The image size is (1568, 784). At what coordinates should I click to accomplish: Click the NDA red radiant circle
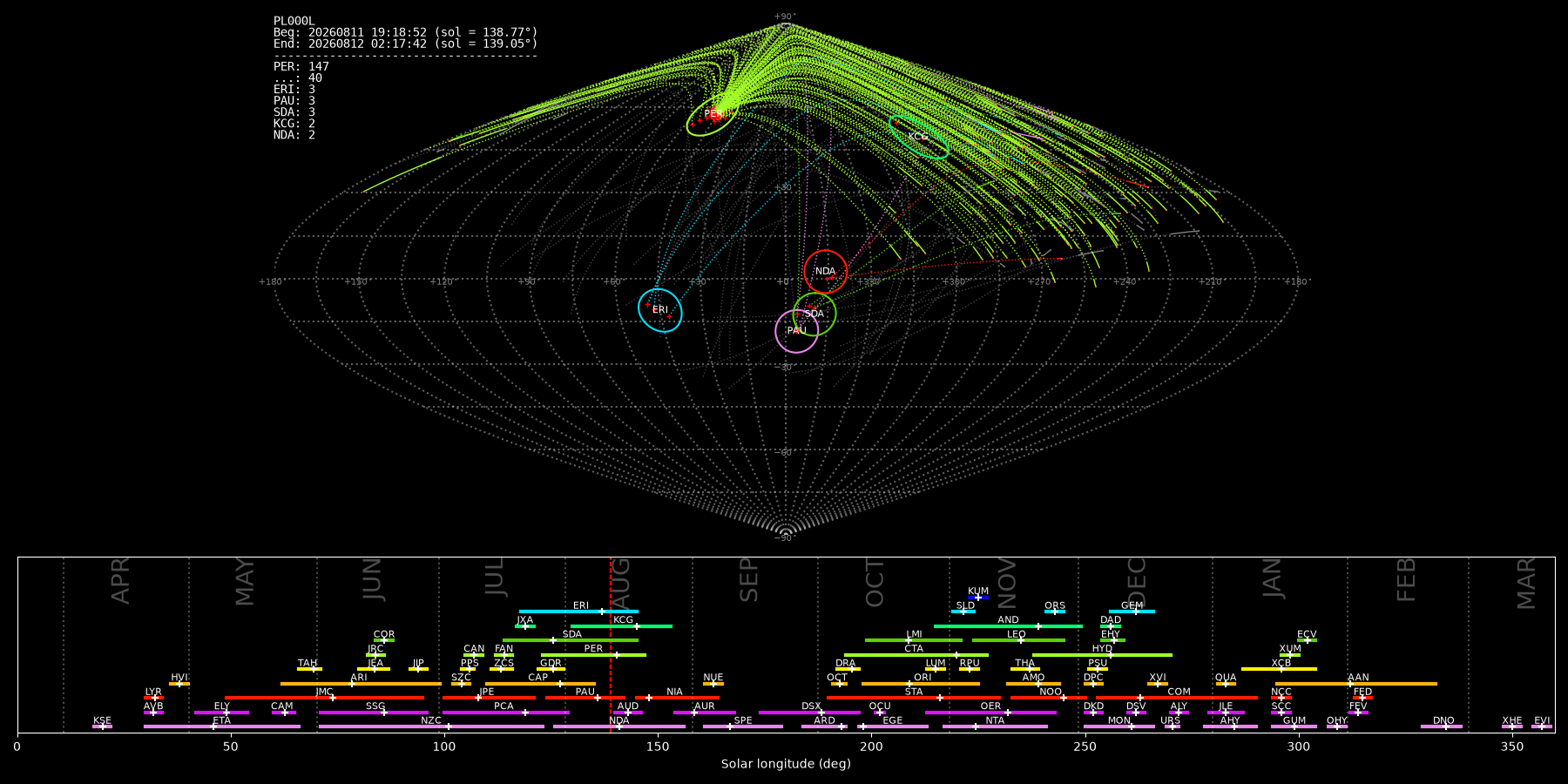[x=826, y=271]
